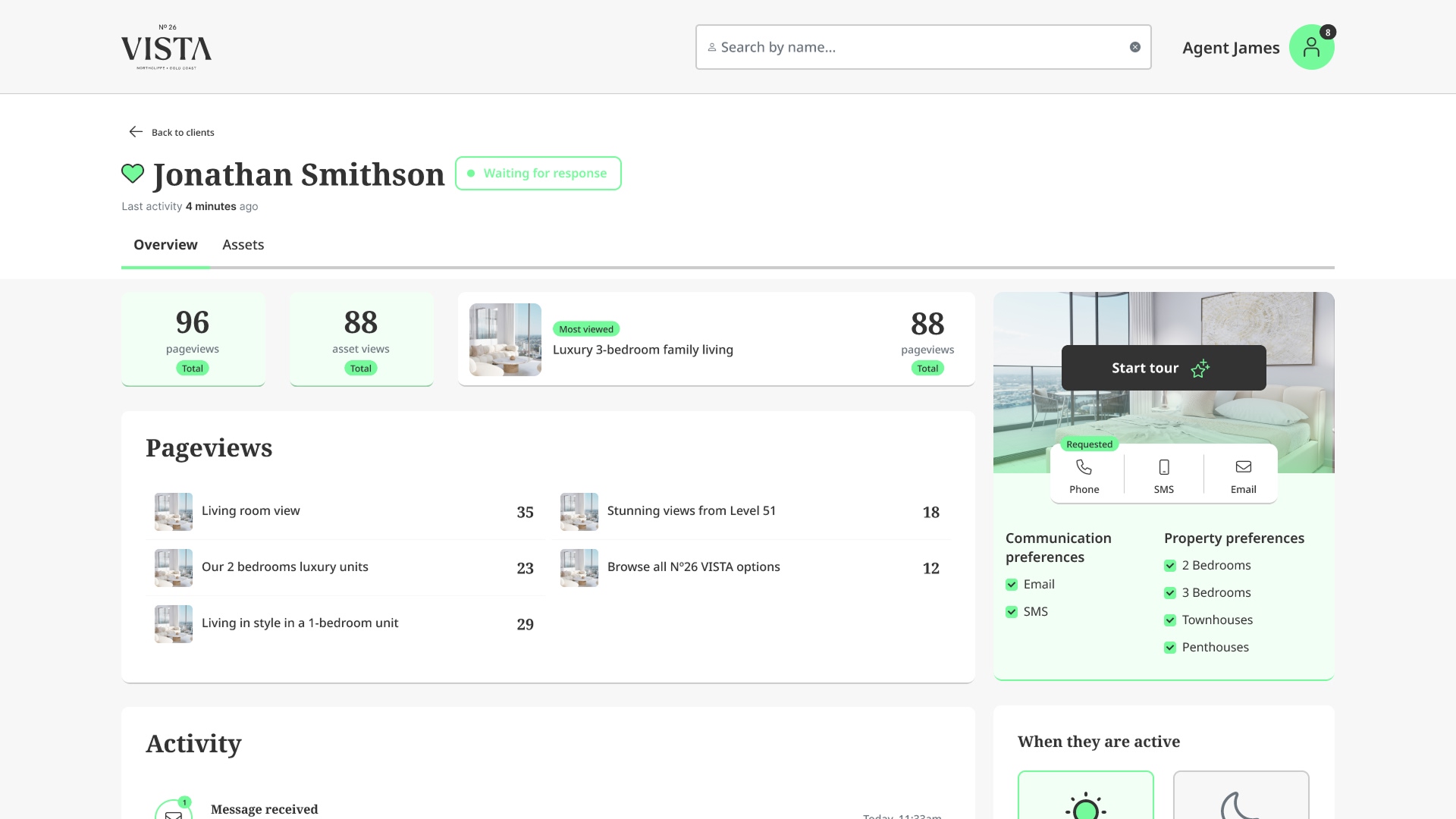
Task: Select the daytime sun activity card
Action: pyautogui.click(x=1085, y=796)
